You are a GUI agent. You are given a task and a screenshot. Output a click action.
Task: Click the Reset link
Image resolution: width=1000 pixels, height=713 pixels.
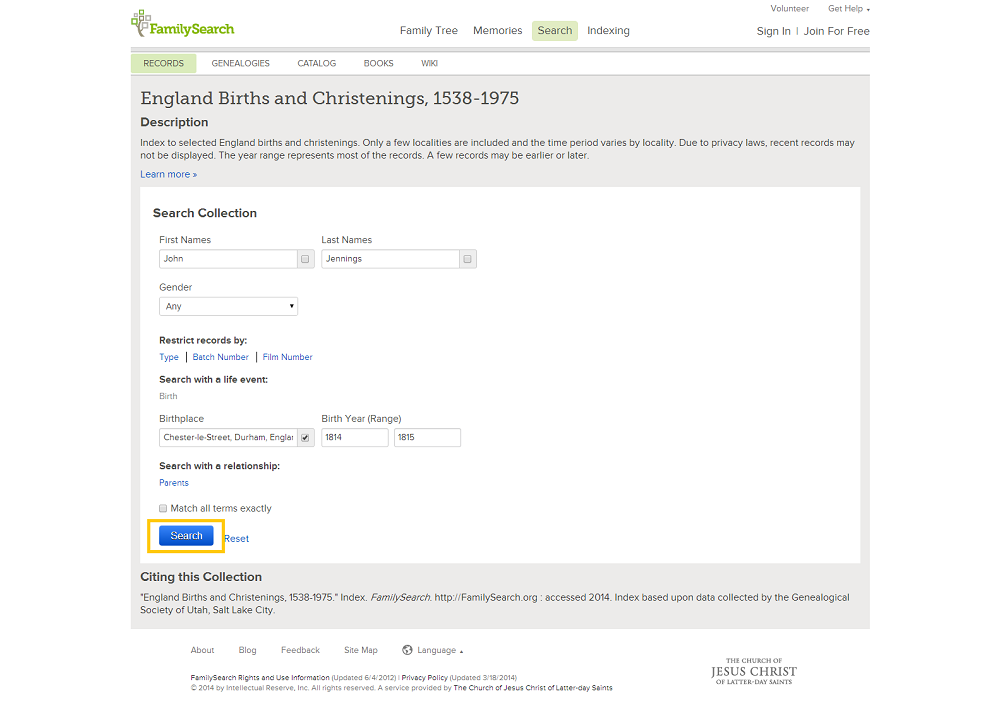237,539
